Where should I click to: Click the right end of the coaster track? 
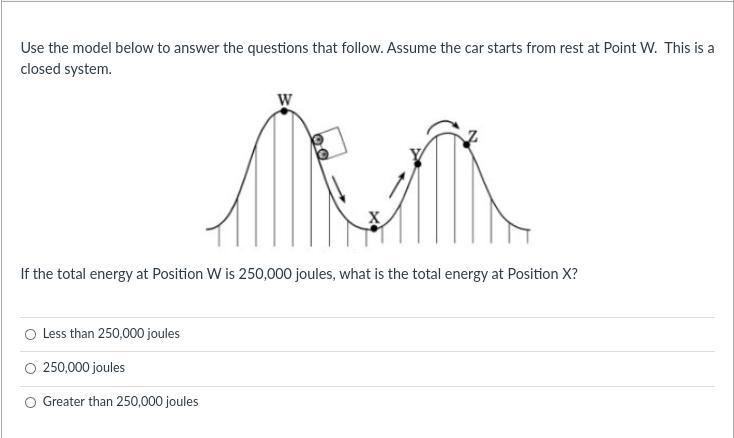526,228
